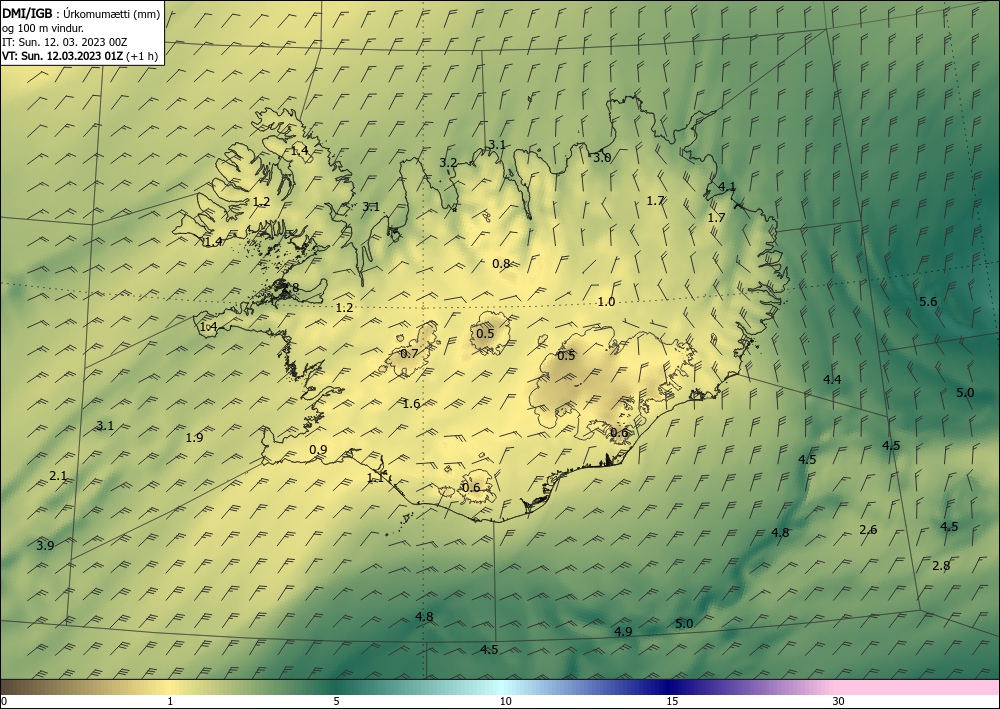This screenshot has height=709, width=1000.
Task: Click the 1.9 value over the sea
Action: click(194, 437)
